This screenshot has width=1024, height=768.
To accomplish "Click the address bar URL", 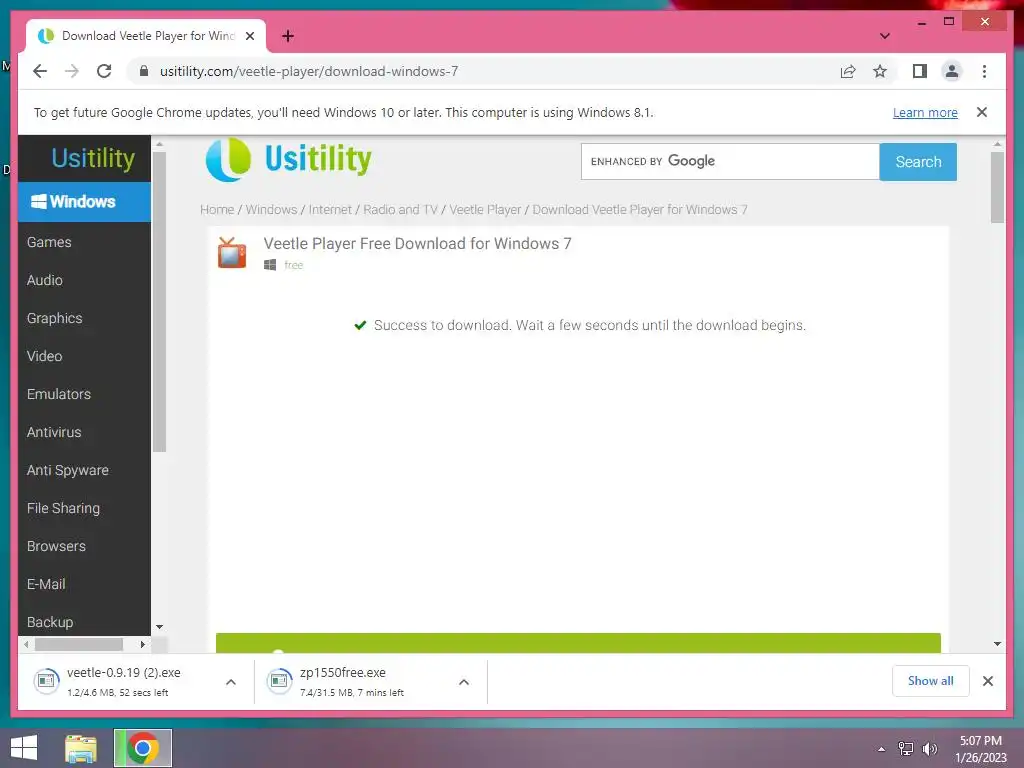I will (x=308, y=71).
